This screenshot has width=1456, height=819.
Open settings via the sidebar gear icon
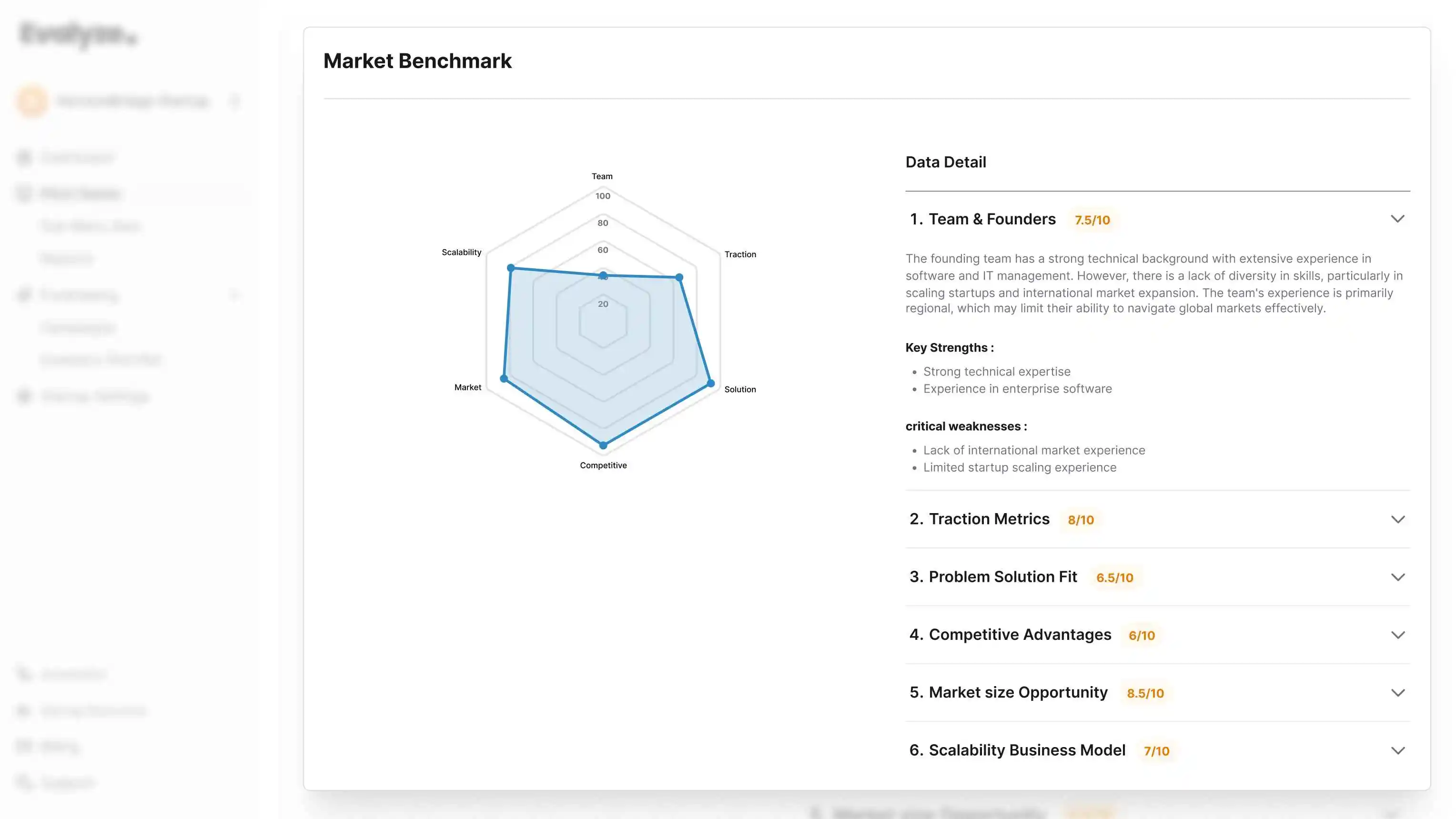pyautogui.click(x=24, y=395)
